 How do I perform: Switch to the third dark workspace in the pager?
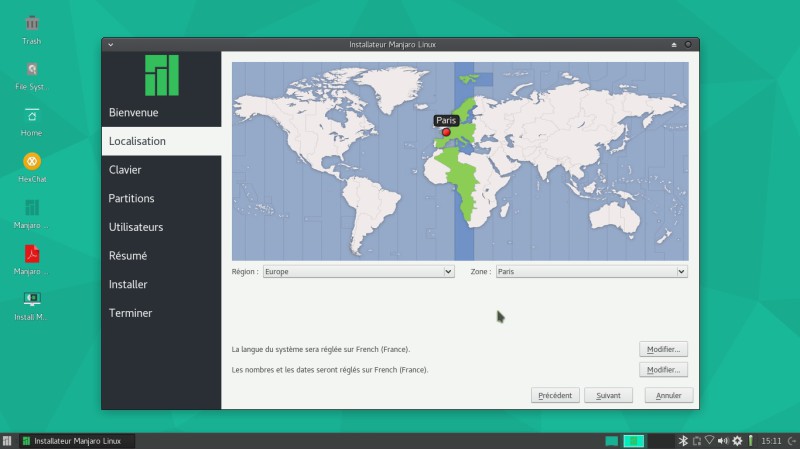[659, 441]
